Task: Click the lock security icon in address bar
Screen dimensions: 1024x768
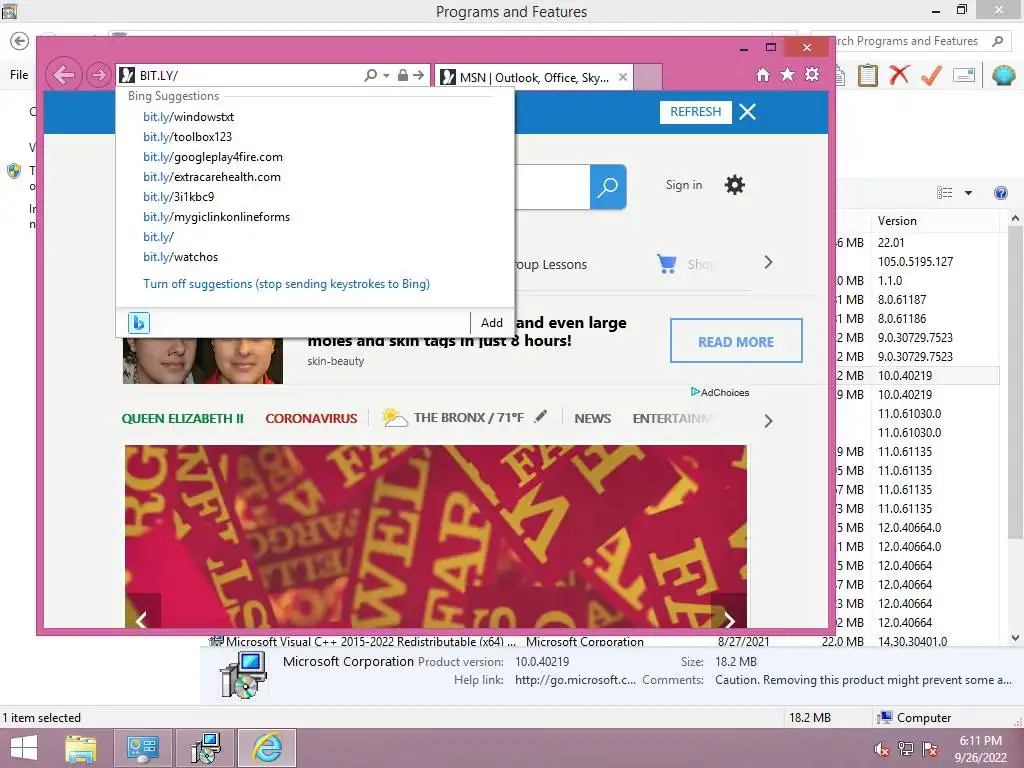Action: [x=403, y=76]
